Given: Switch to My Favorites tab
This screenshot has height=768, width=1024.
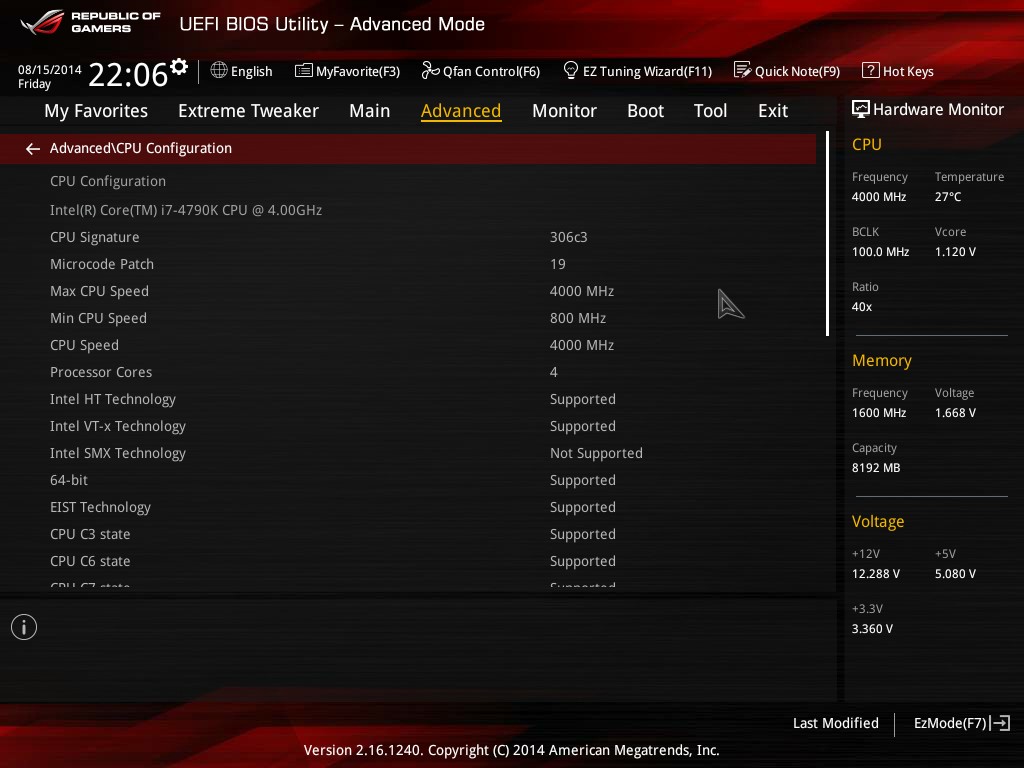Looking at the screenshot, I should [96, 111].
